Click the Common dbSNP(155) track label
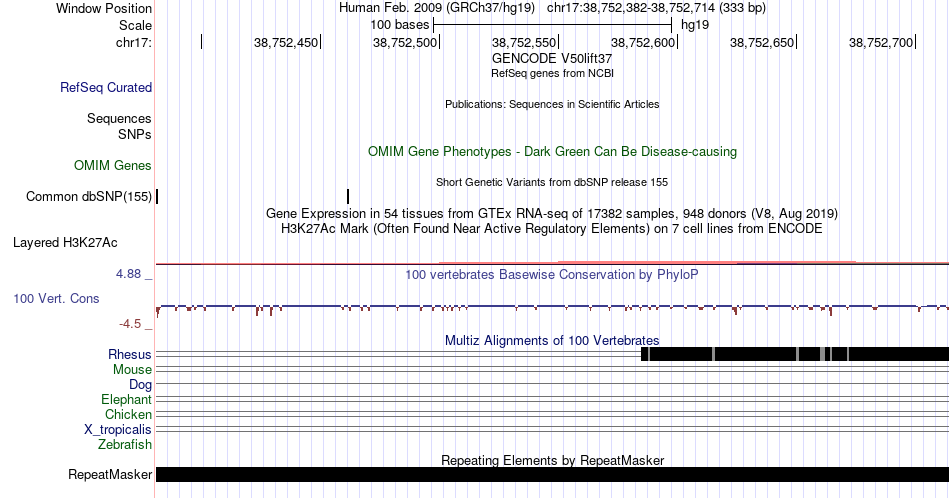The width and height of the screenshot is (950, 498). pyautogui.click(x=89, y=196)
